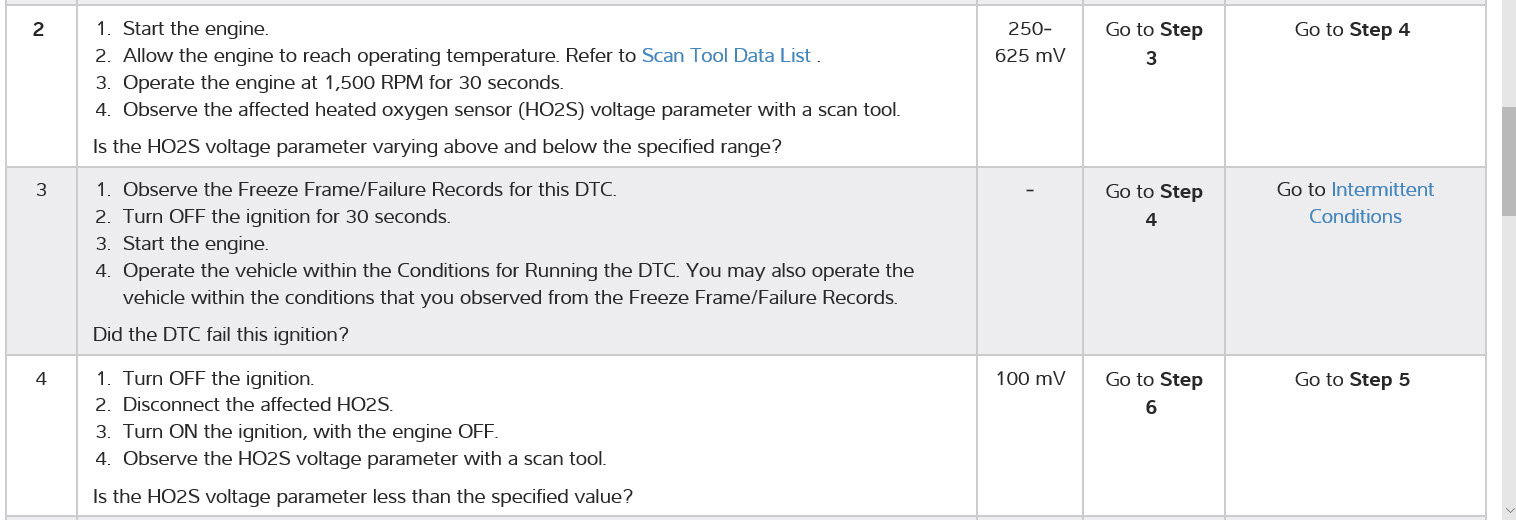1516x525 pixels.
Task: Click the 100 mV value cell
Action: click(x=1030, y=379)
